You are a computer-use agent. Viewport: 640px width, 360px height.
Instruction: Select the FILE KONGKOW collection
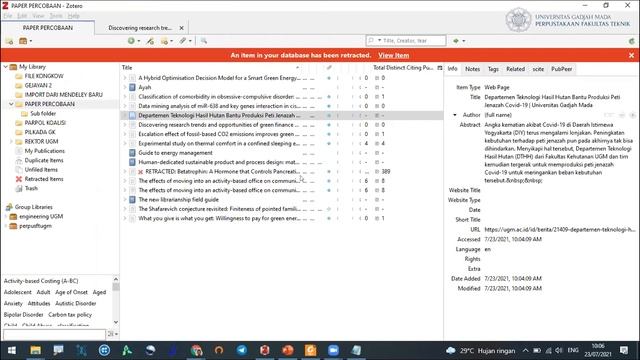click(44, 76)
